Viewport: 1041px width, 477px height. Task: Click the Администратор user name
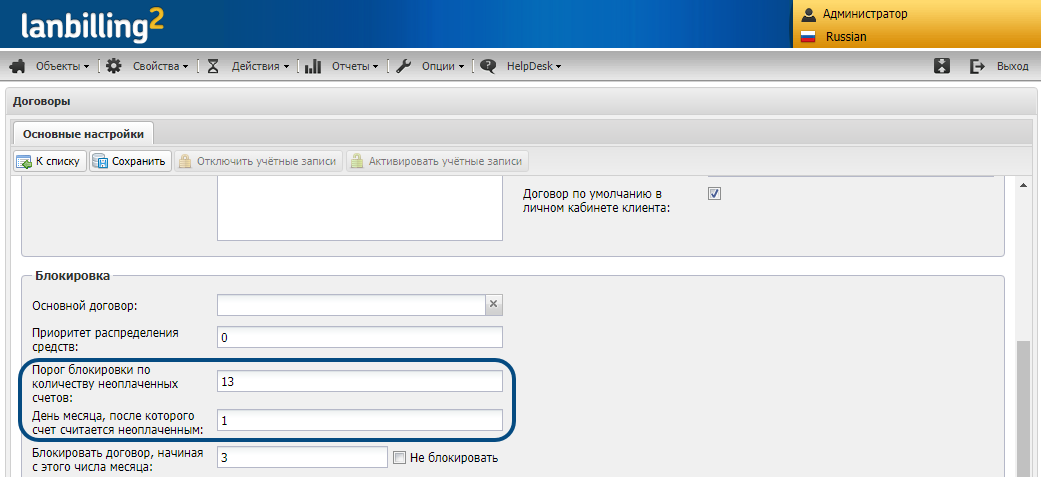[865, 14]
